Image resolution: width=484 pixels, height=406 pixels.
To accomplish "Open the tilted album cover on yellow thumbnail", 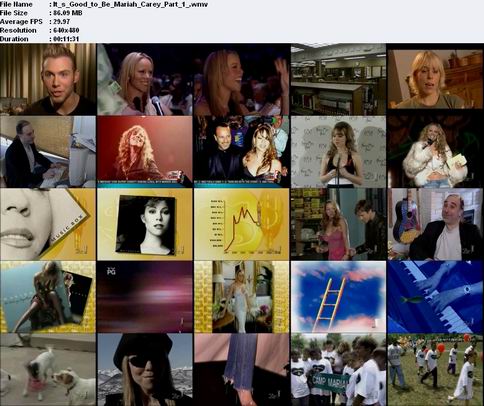I will (48, 297).
